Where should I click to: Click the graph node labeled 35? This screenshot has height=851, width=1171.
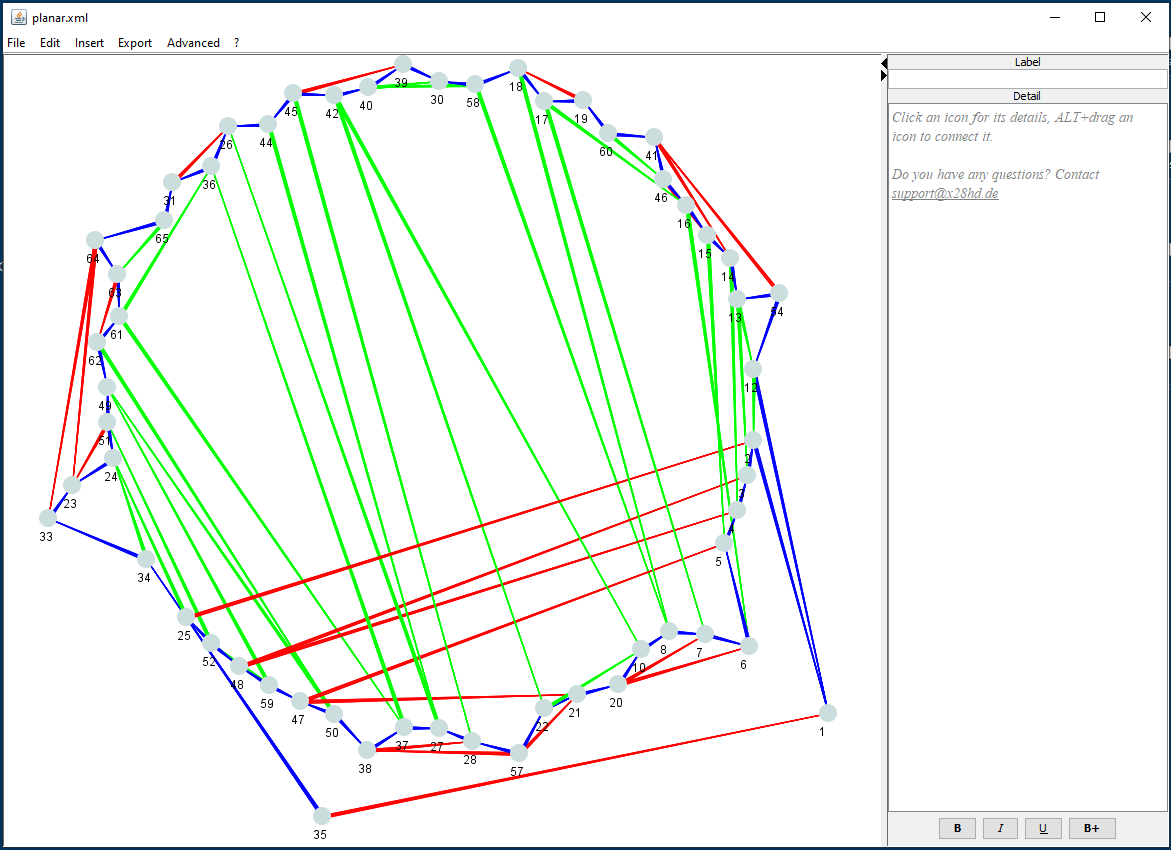(321, 816)
